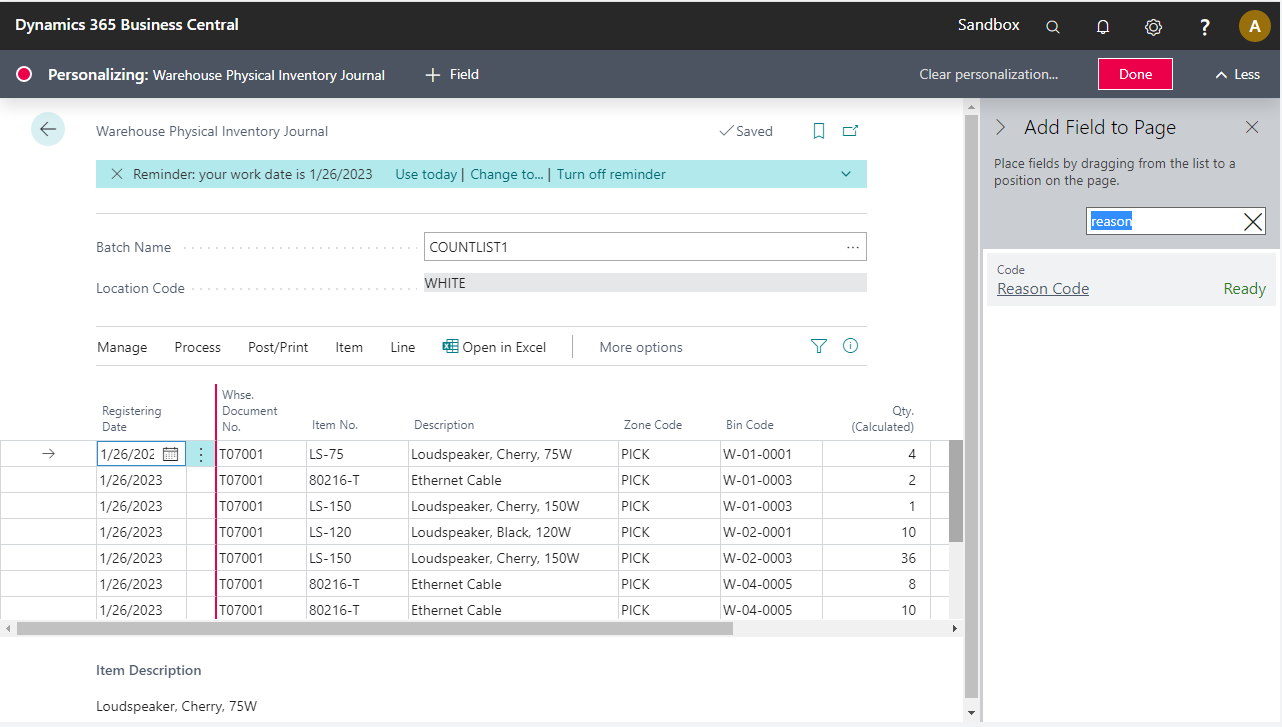This screenshot has height=727, width=1282.
Task: Open the Batch Name lookup ellipsis
Action: coord(853,247)
